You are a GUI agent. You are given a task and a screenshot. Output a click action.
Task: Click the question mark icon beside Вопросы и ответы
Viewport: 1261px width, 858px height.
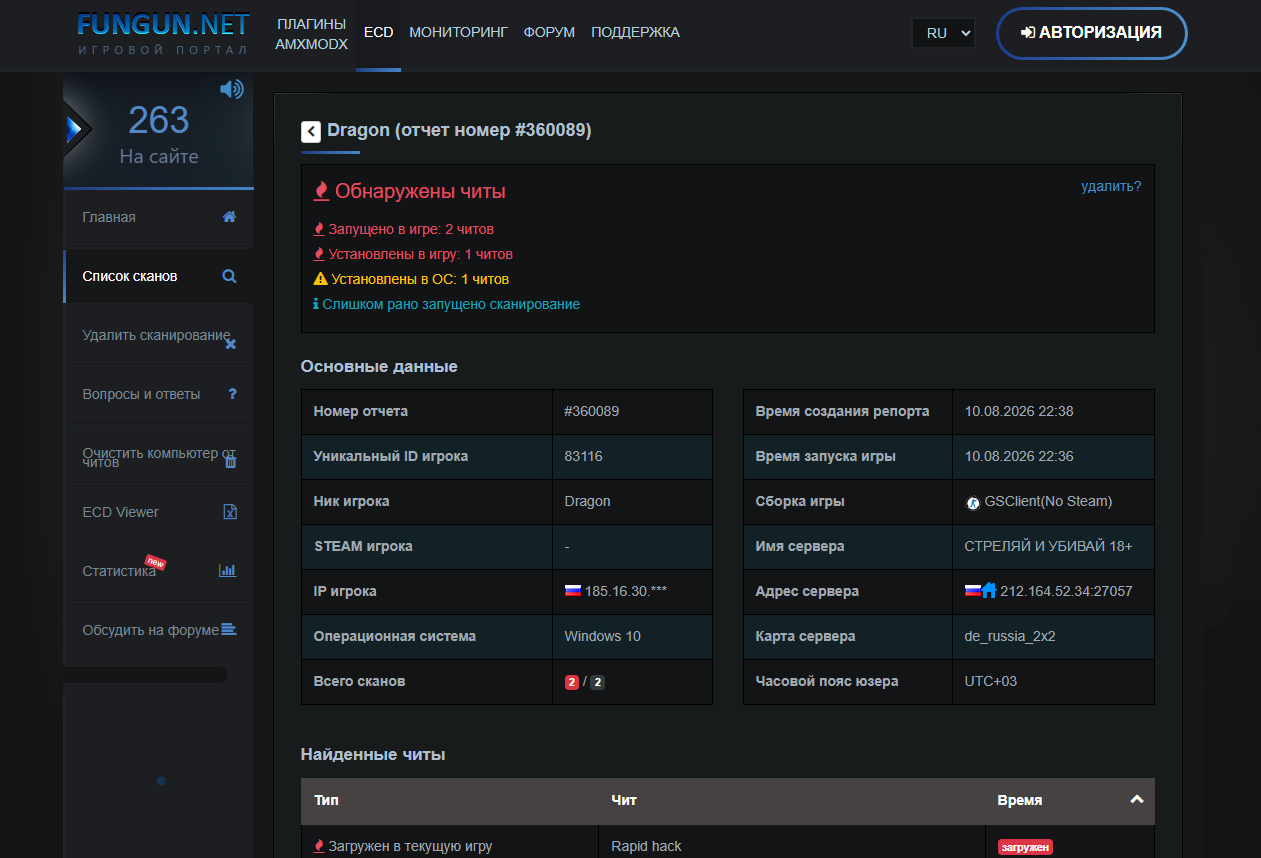click(x=232, y=394)
